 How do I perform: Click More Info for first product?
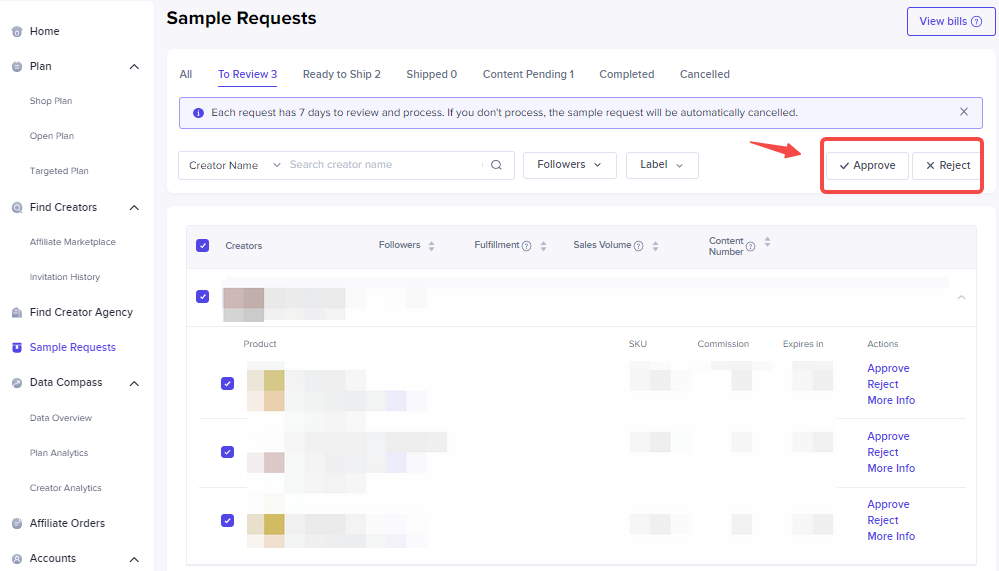click(x=891, y=401)
